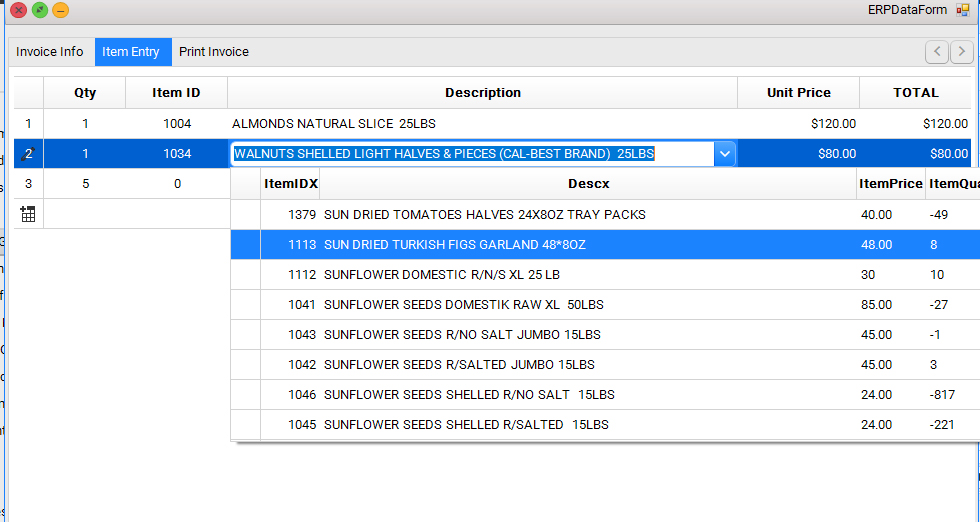Click item price 85.00

pos(876,304)
